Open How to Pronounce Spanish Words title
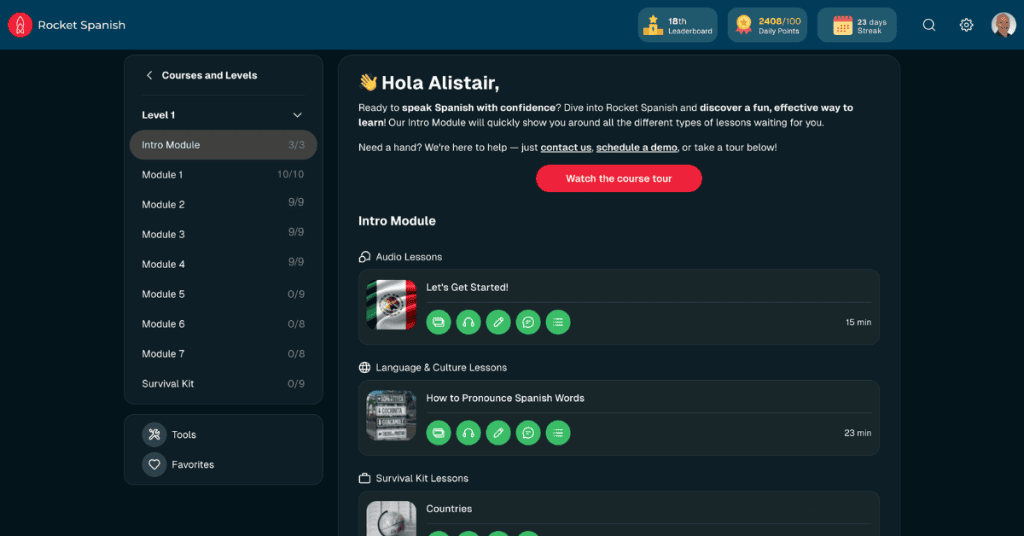Screen dimensions: 1024x536 pyautogui.click(x=505, y=398)
